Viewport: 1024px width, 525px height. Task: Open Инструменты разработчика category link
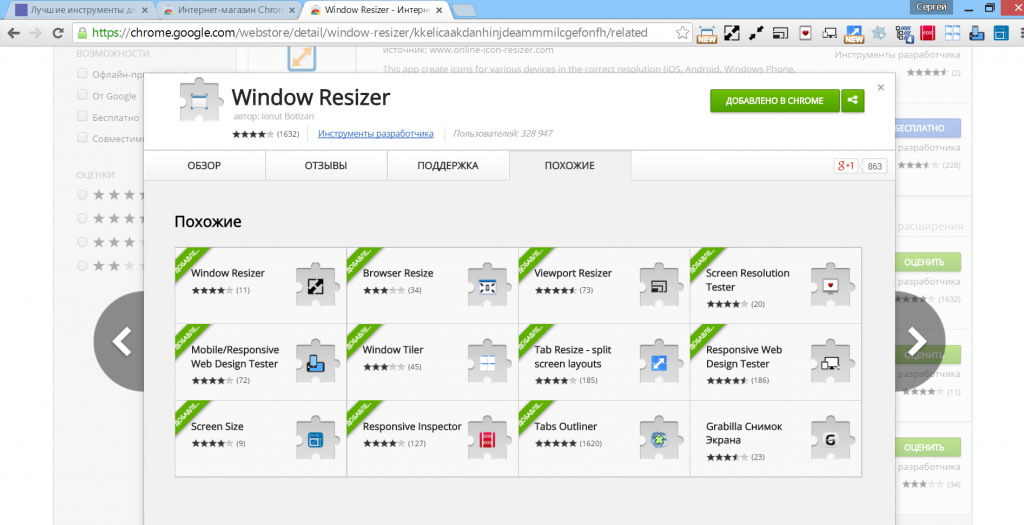pos(376,133)
